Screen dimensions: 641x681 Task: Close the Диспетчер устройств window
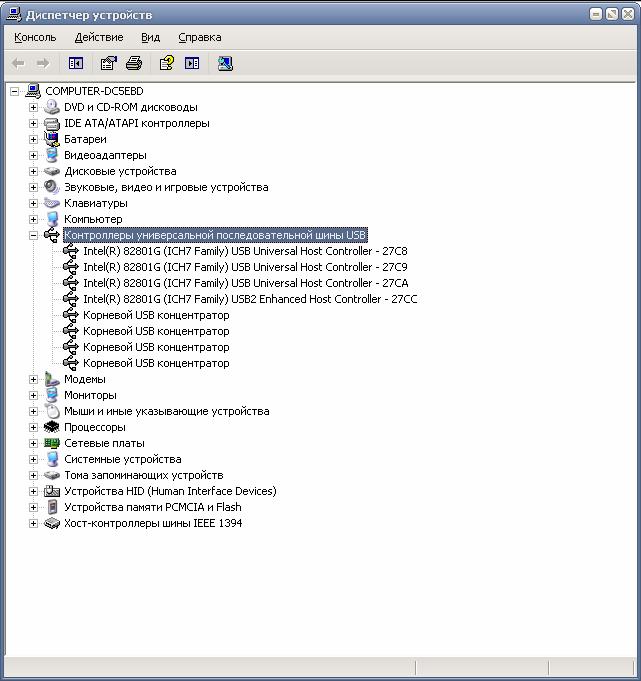click(628, 14)
